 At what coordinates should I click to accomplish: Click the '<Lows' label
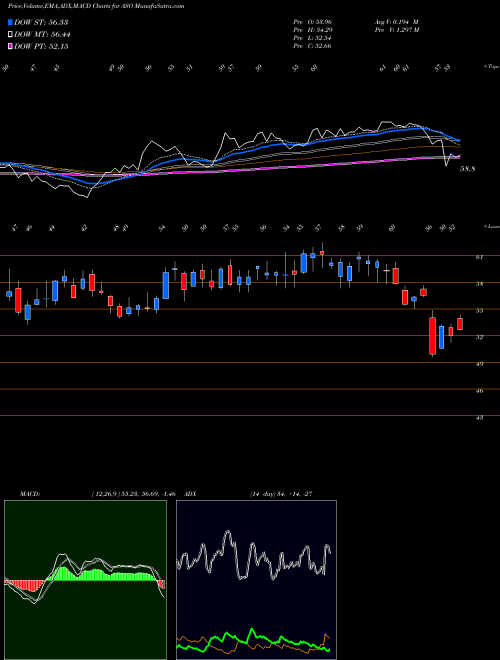[x=491, y=226]
